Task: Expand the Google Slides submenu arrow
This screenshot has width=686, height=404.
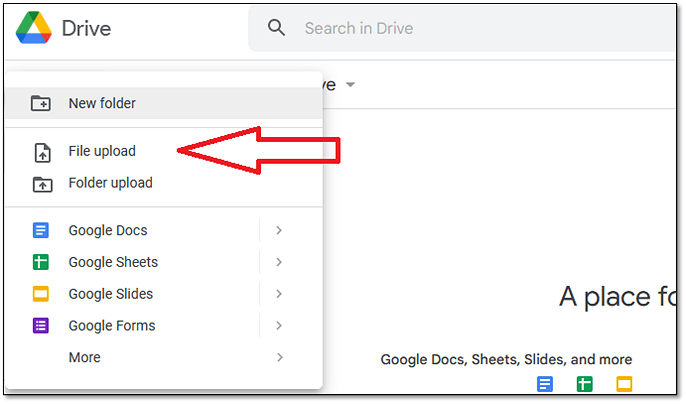Action: (x=279, y=294)
